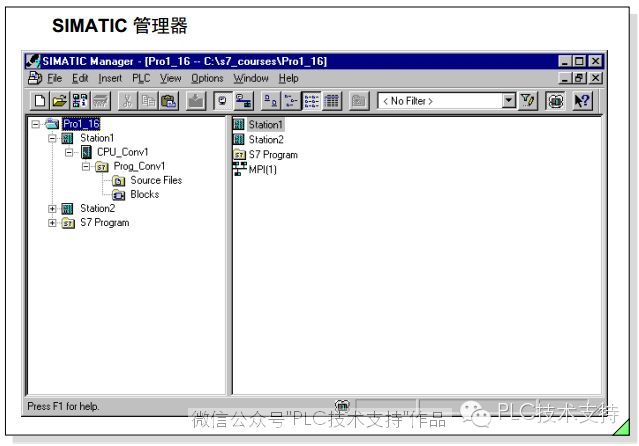Open the Insert menu
Screen dimensions: 639x446
pyautogui.click(x=110, y=78)
